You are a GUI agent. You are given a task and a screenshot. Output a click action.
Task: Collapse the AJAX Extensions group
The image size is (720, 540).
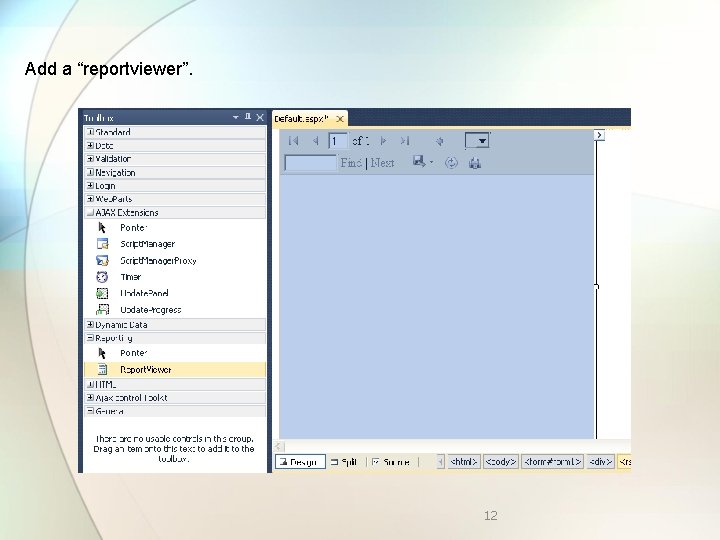[90, 212]
